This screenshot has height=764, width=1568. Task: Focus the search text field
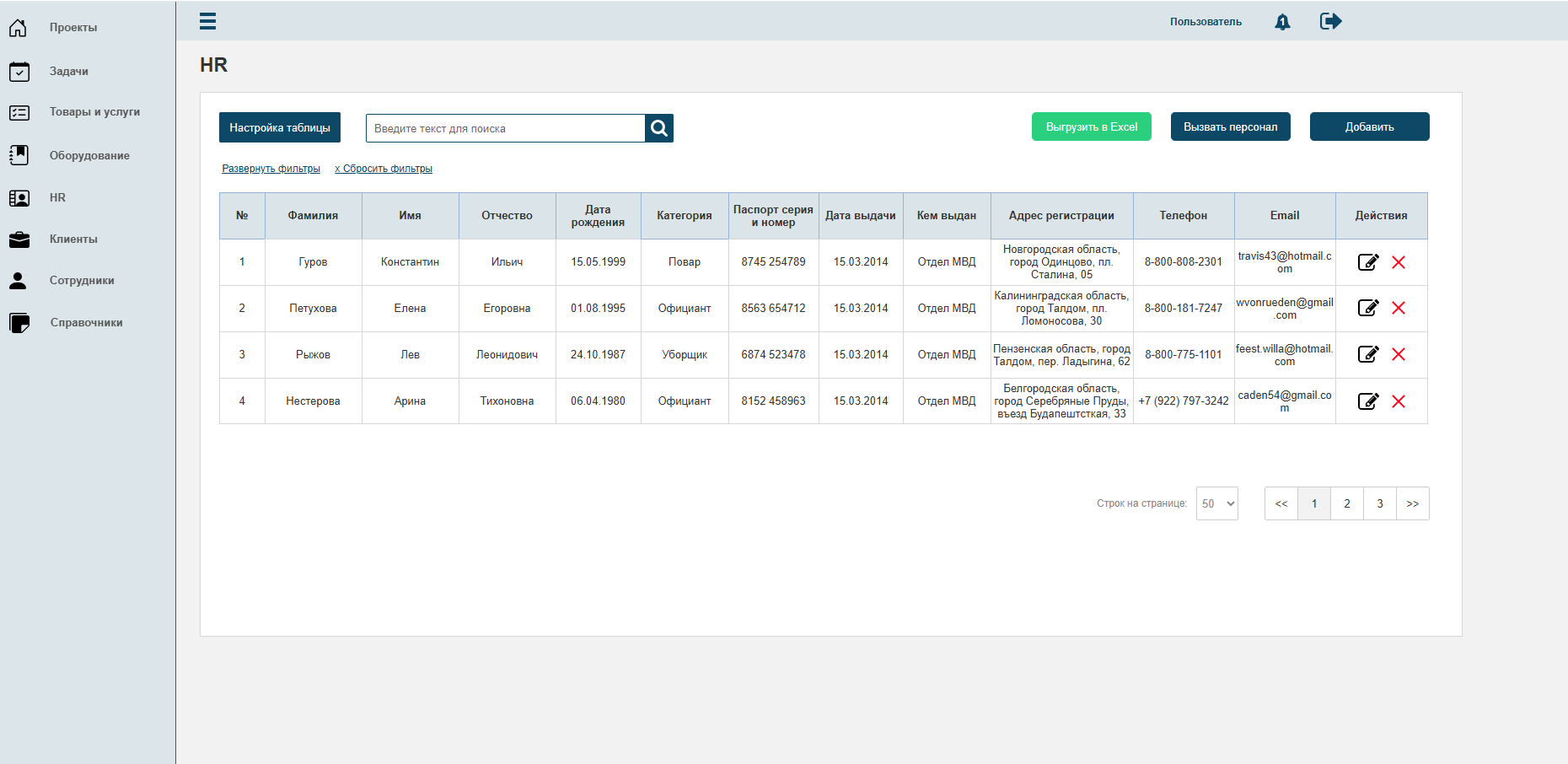point(506,128)
